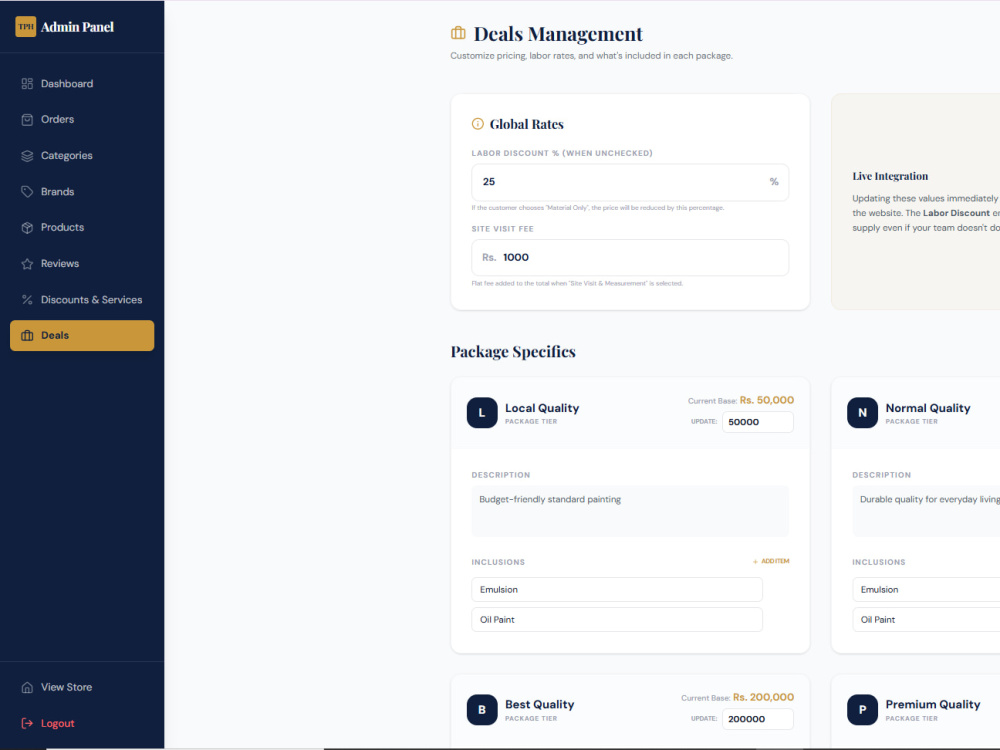The image size is (1000, 750).
Task: Click the B badge of Best Quality
Action: 482,710
